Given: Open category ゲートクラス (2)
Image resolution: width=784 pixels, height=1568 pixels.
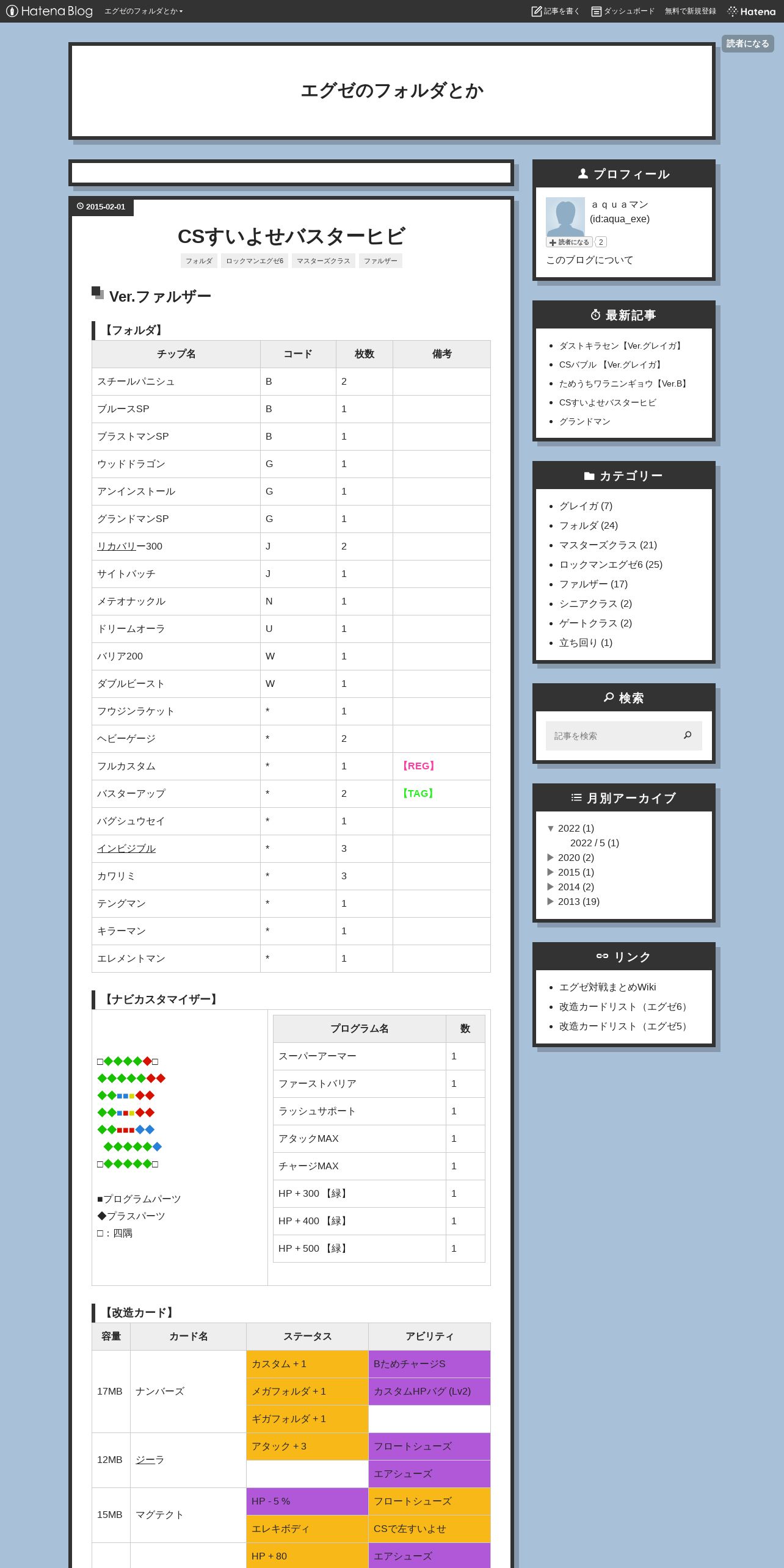Looking at the screenshot, I should point(595,623).
